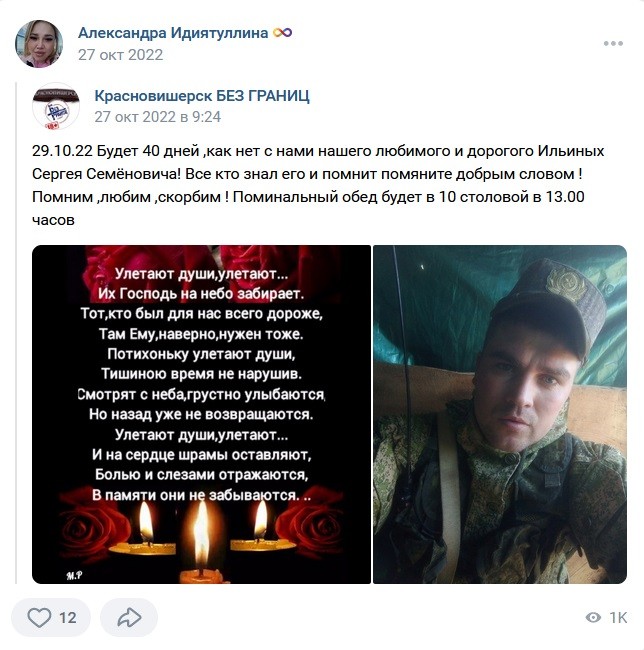Viewport: 644px width, 650px height.
Task: Open the three-dots post options menu
Action: pyautogui.click(x=613, y=44)
